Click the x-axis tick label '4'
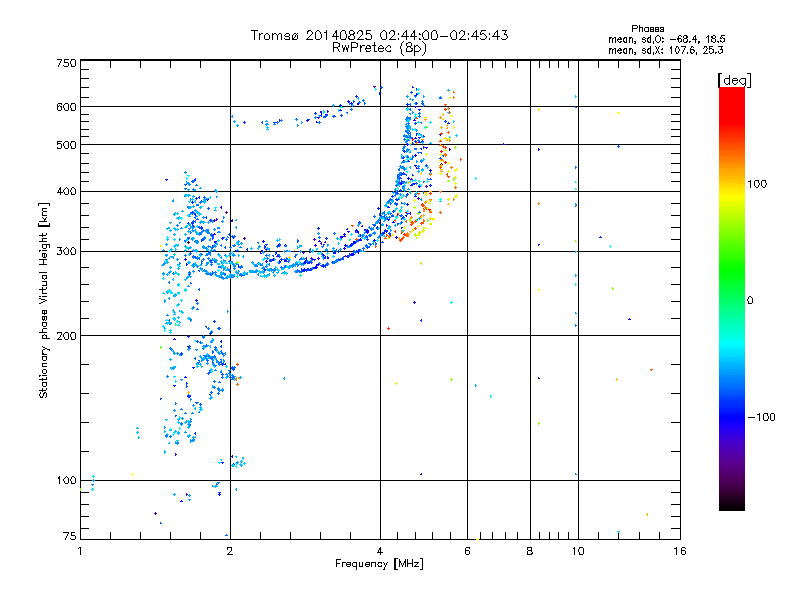Screen dimensions: 800x600 (380, 551)
